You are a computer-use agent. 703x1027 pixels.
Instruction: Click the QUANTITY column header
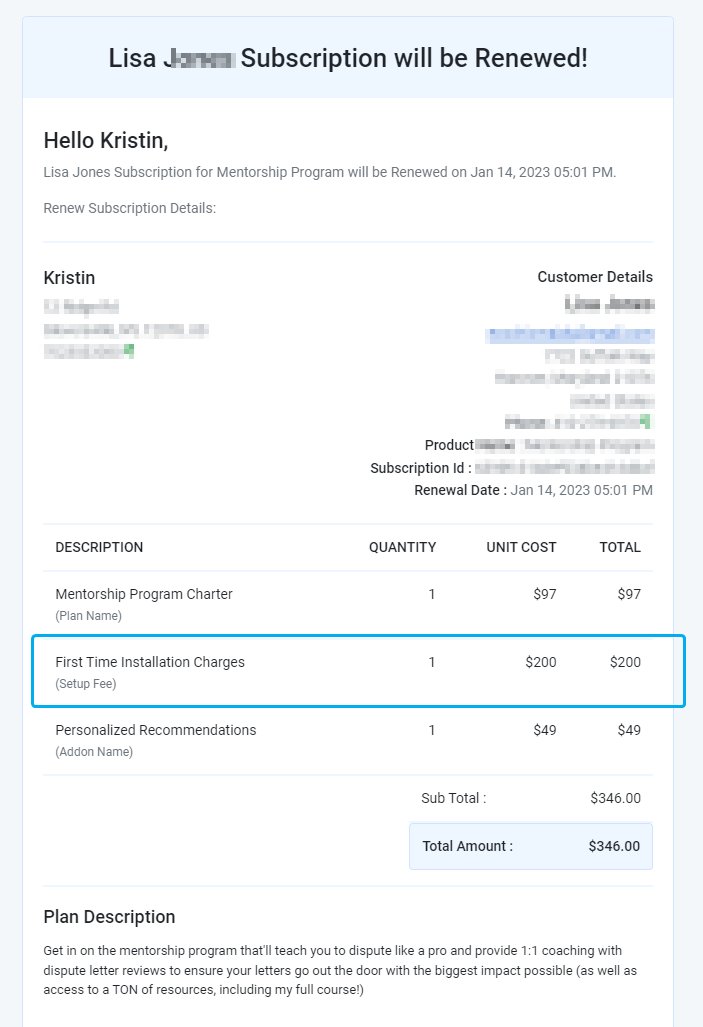coord(402,548)
